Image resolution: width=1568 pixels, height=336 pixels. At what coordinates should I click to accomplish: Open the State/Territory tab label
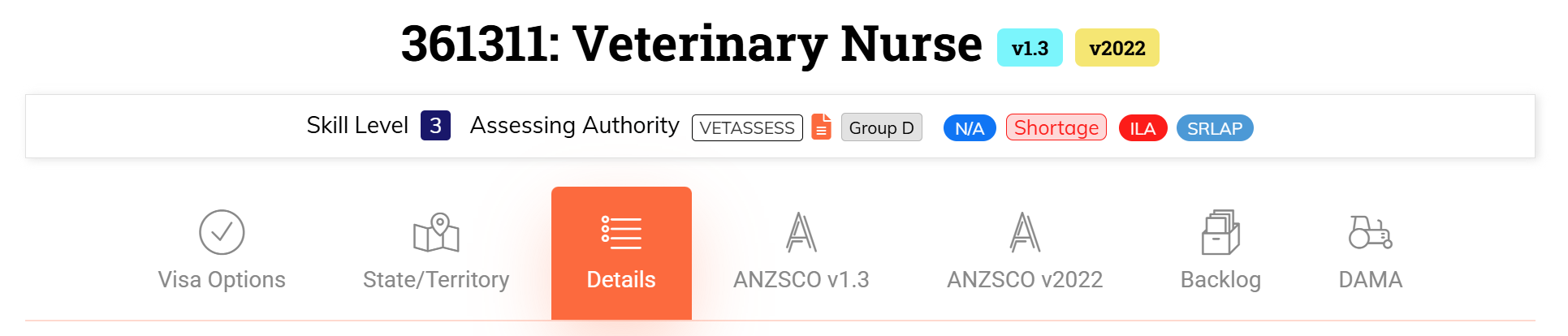pos(436,279)
